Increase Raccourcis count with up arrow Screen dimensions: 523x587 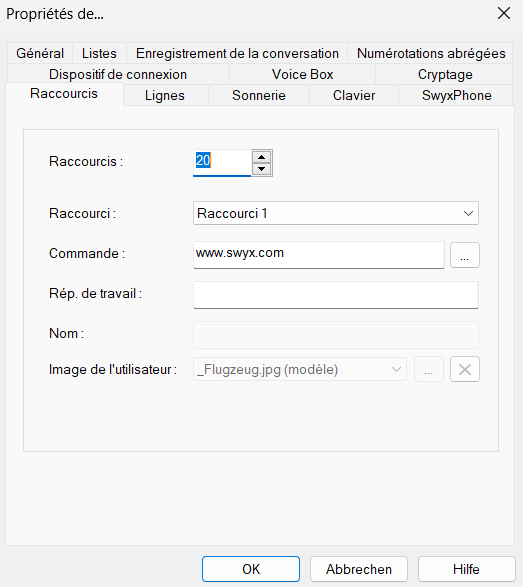261,157
